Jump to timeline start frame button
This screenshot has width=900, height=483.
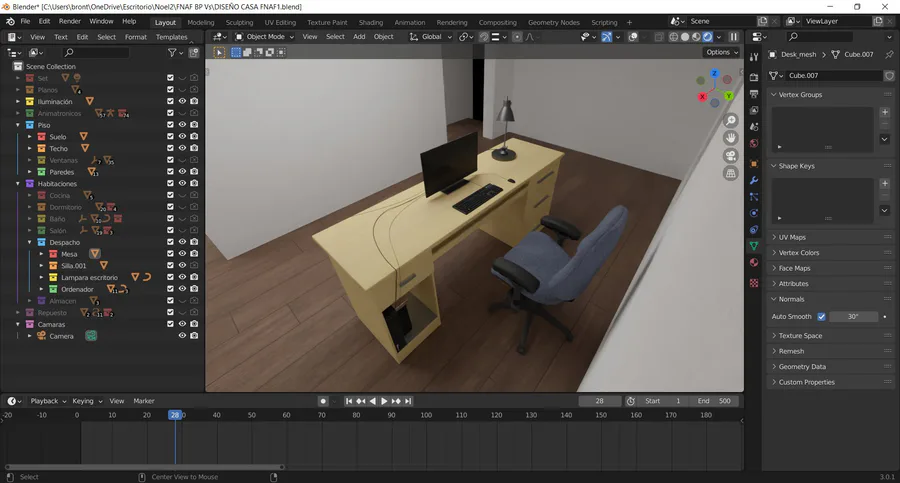pyautogui.click(x=349, y=401)
